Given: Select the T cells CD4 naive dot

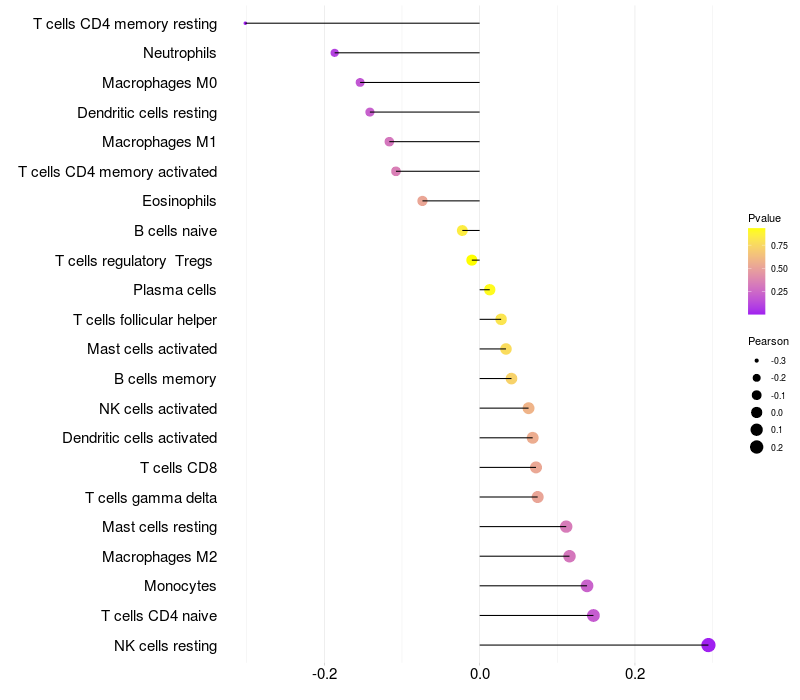Looking at the screenshot, I should coord(593,615).
